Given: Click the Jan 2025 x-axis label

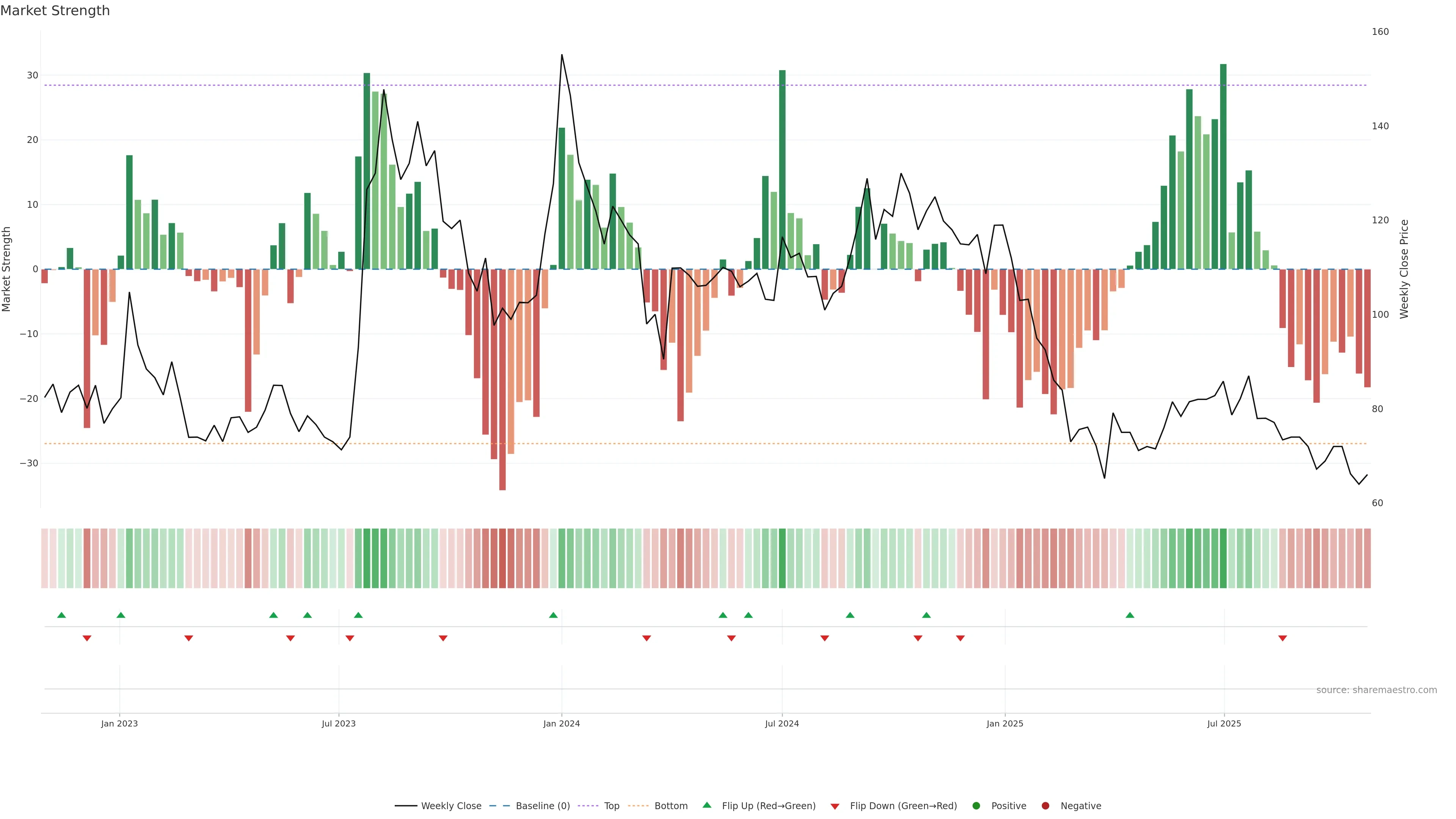Looking at the screenshot, I should [1004, 723].
